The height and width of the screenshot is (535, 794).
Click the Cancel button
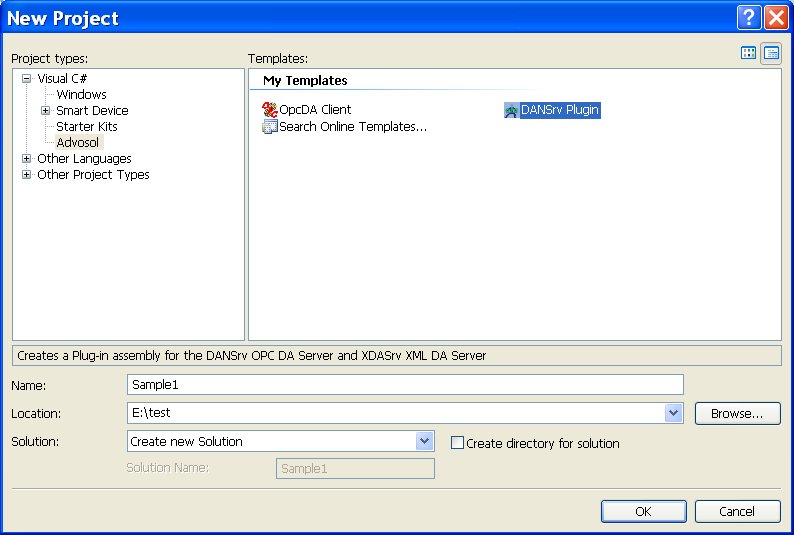click(737, 511)
